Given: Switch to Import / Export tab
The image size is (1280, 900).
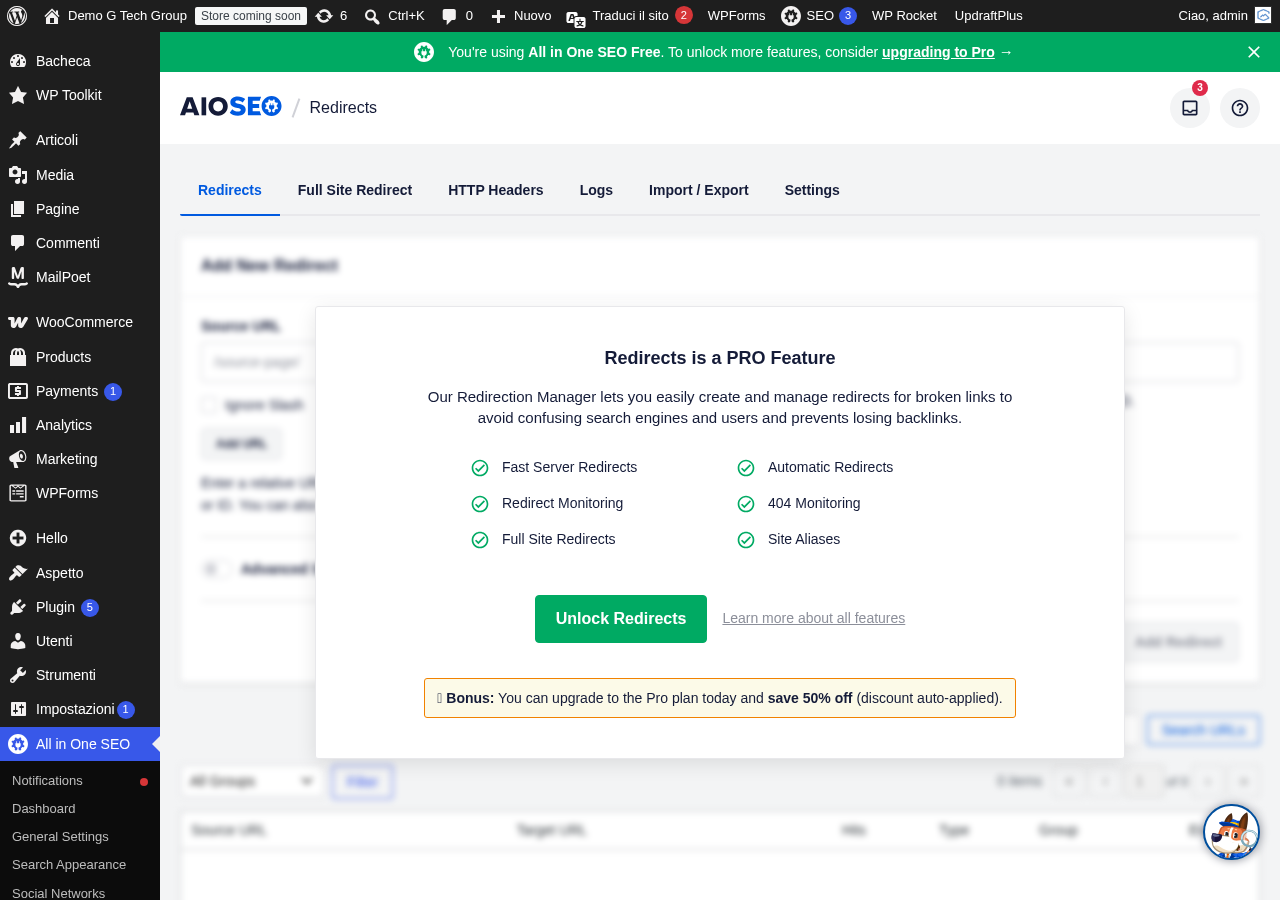Looking at the screenshot, I should tap(699, 190).
